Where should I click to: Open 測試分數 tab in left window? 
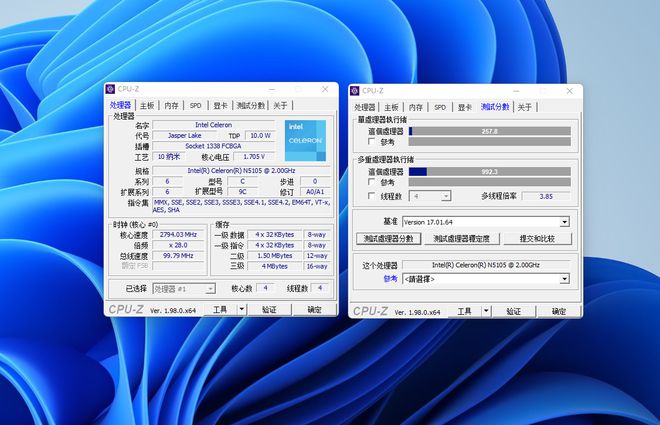[250, 105]
